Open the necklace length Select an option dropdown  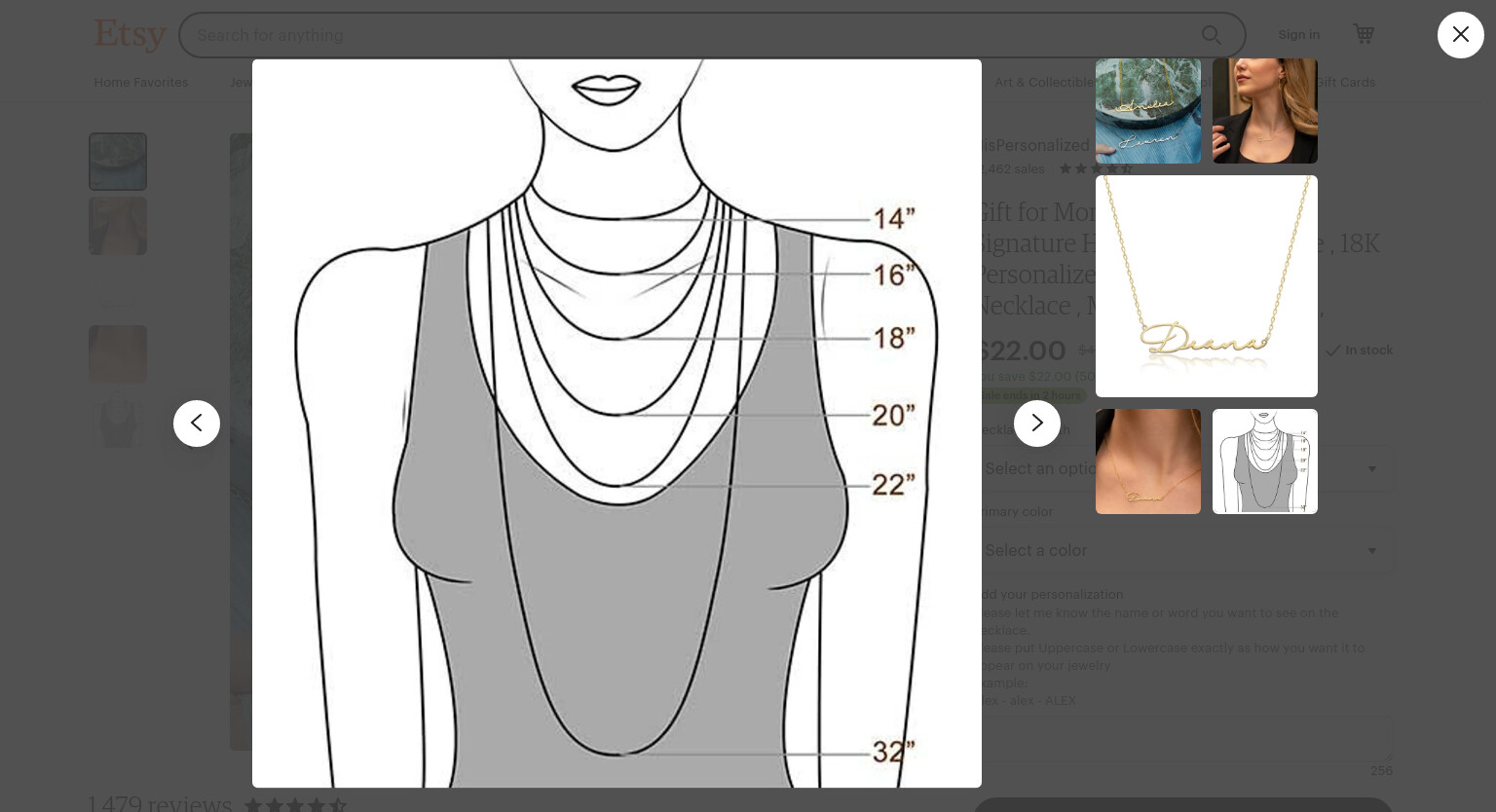point(1183,468)
